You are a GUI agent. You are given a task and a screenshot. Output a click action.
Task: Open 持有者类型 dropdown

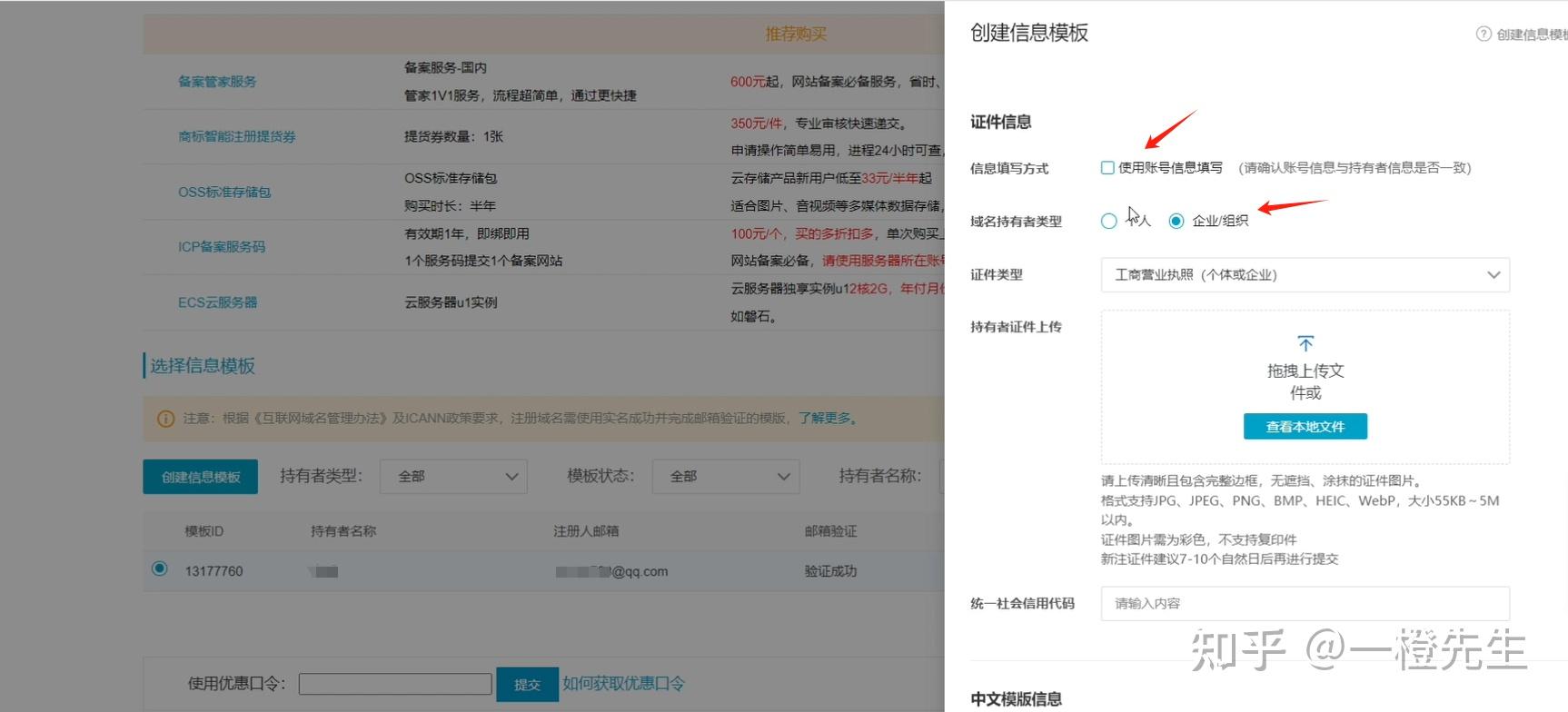[453, 476]
